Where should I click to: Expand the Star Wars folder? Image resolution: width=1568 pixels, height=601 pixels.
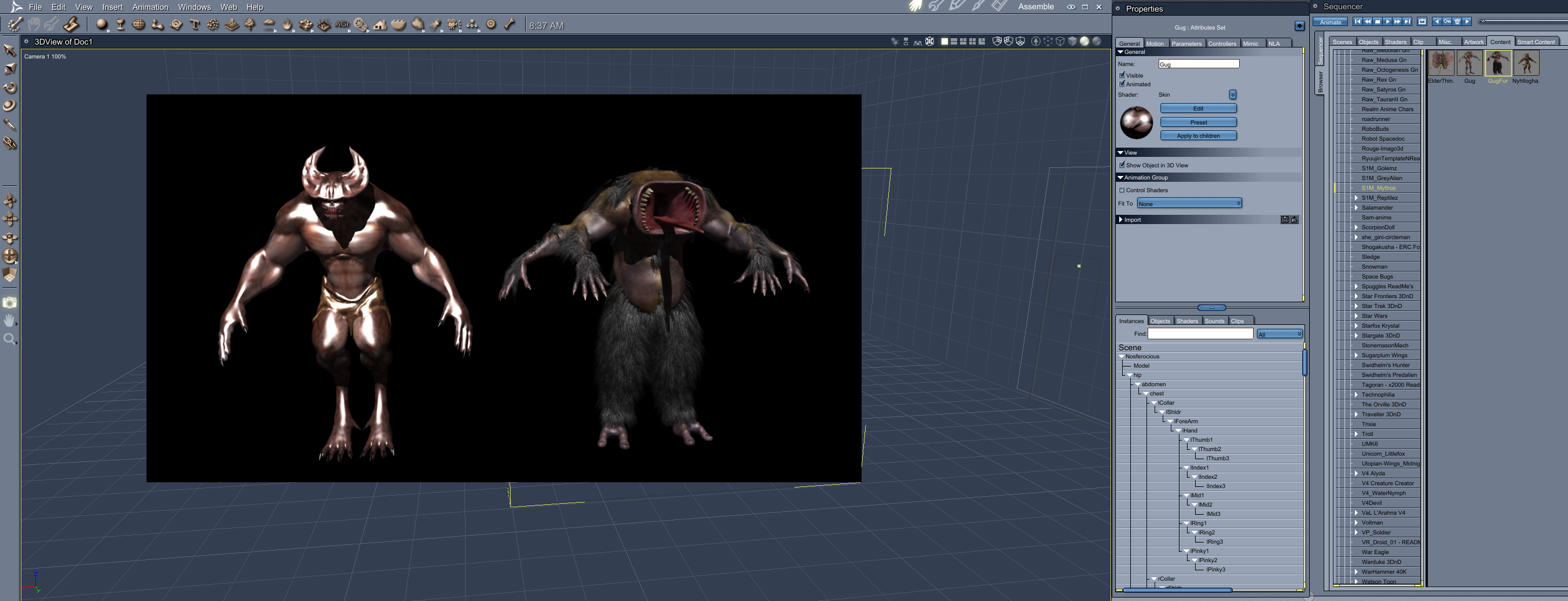[1355, 316]
